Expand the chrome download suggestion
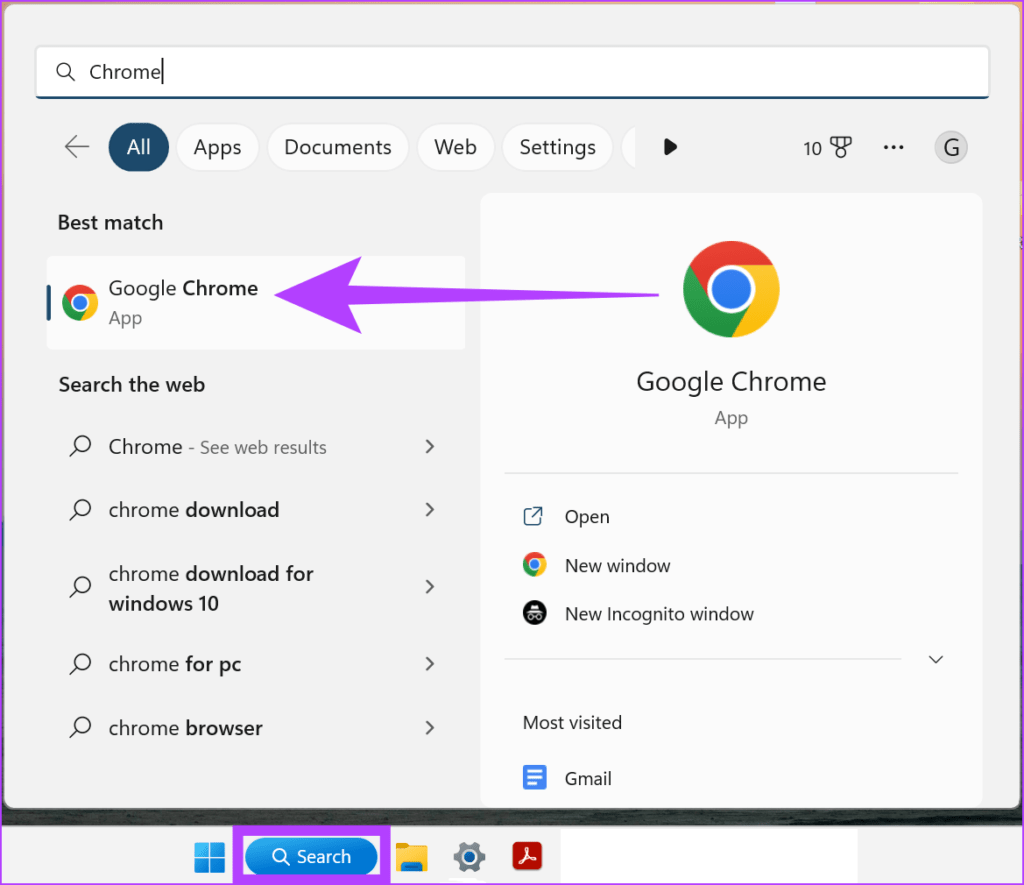This screenshot has width=1024, height=885. coord(430,510)
